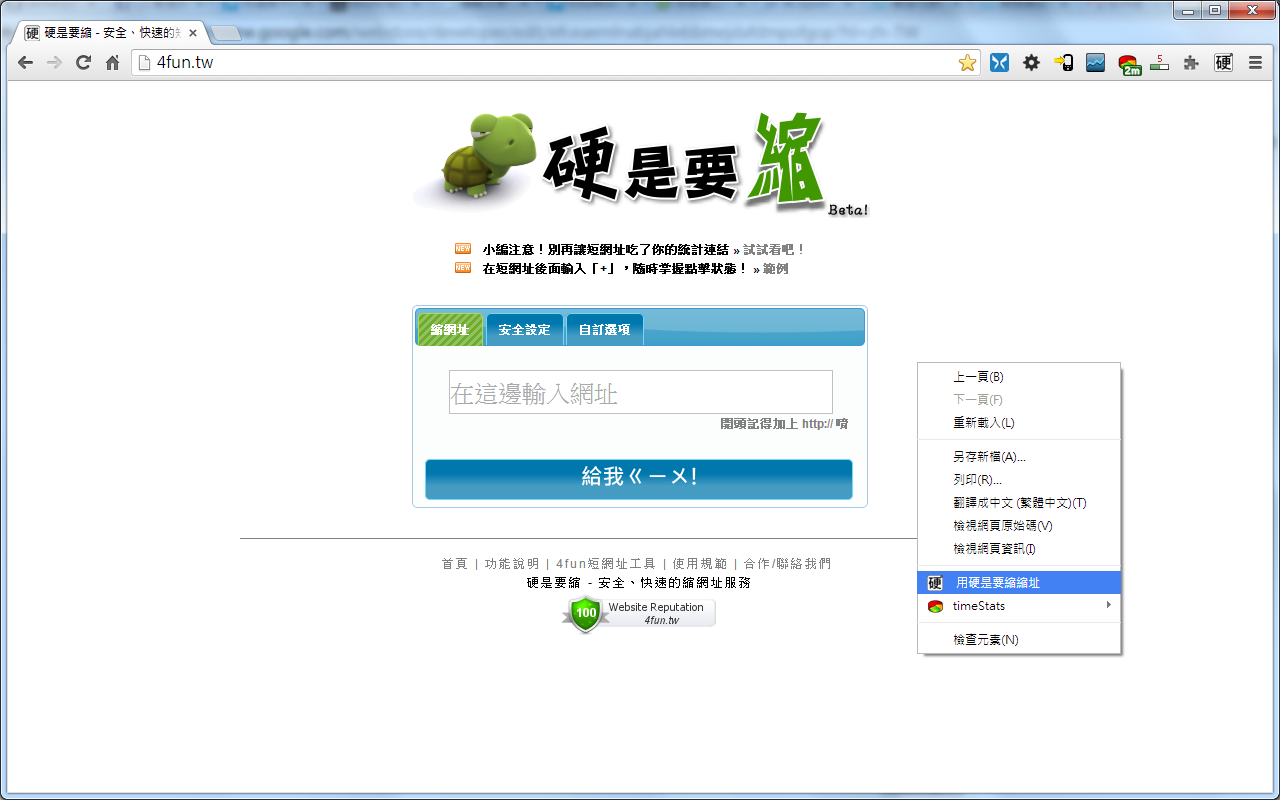This screenshot has height=800, width=1280.
Task: Open the home page via house icon
Action: (112, 63)
